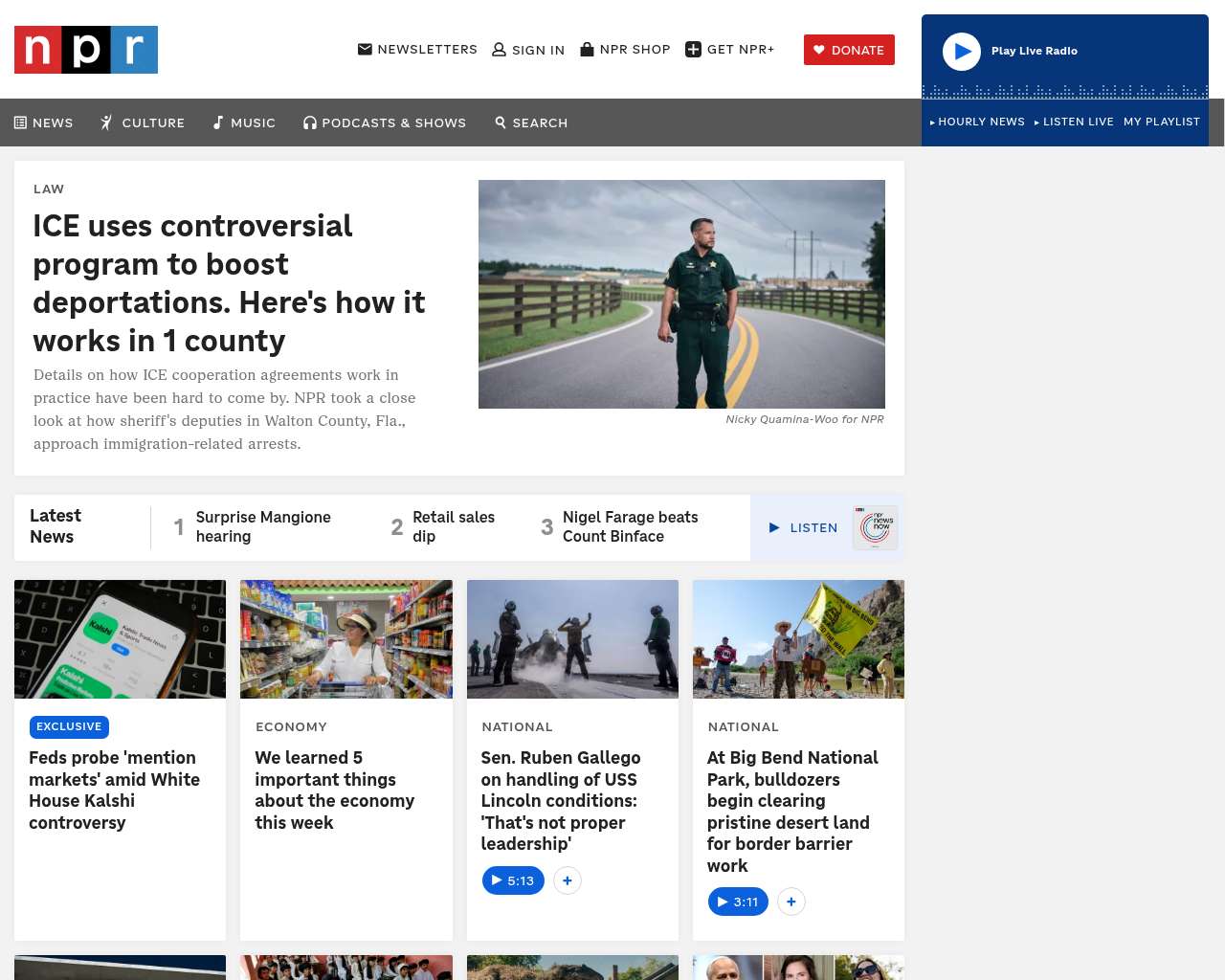This screenshot has height=980, width=1225.
Task: Click the National label above Gallego story
Action: (517, 726)
